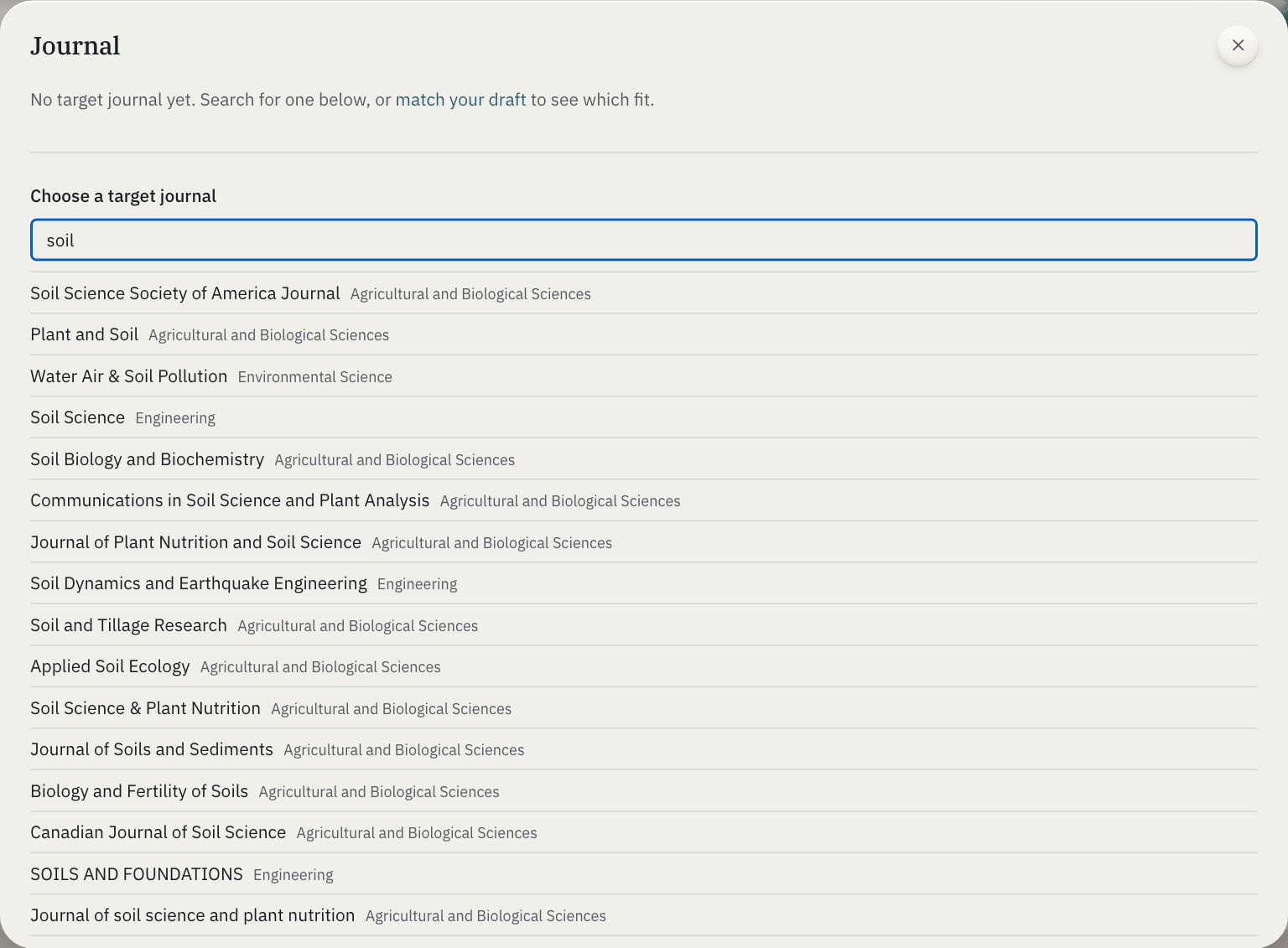The height and width of the screenshot is (948, 1288).
Task: Select Soil and Tillage Research
Action: click(x=644, y=625)
